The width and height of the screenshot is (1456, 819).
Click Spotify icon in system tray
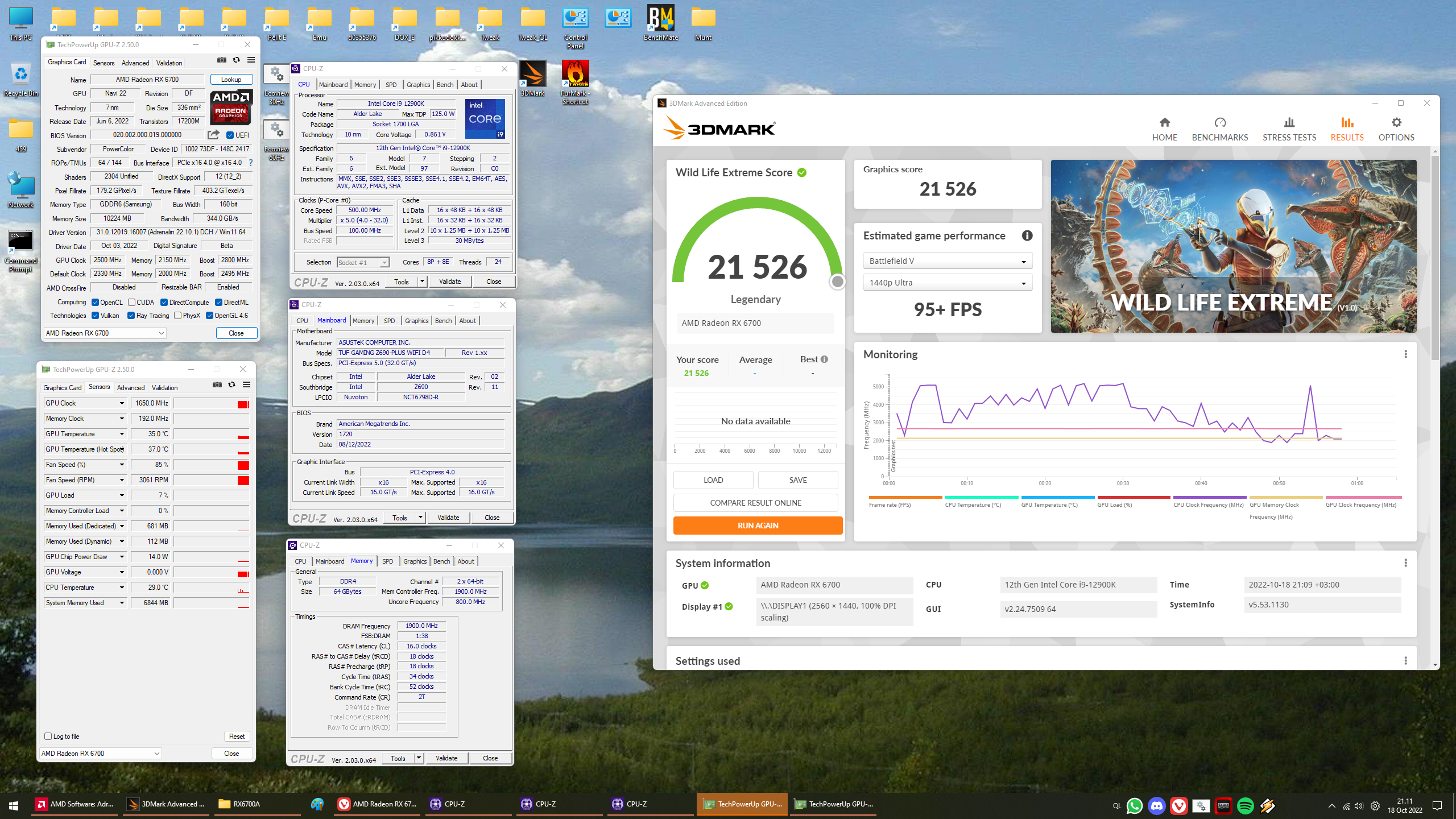coord(1246,805)
